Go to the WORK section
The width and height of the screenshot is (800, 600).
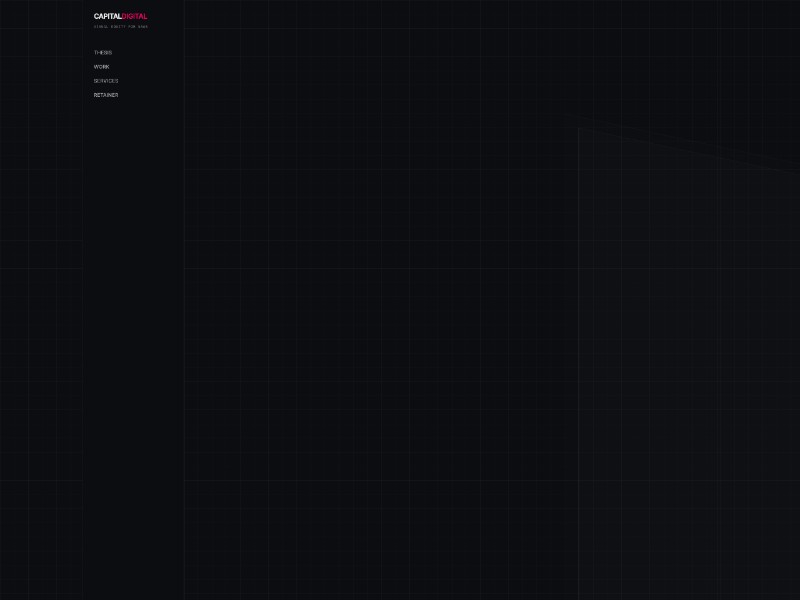pyautogui.click(x=102, y=67)
